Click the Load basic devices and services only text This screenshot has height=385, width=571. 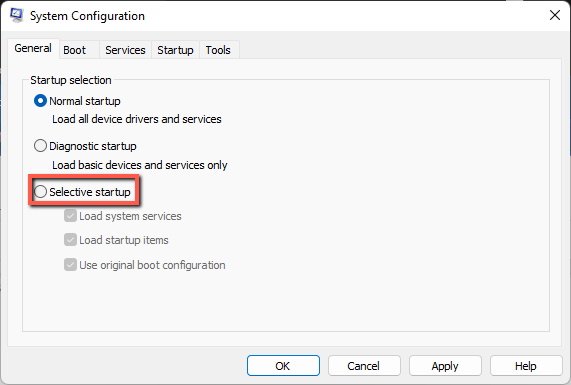[x=140, y=165]
